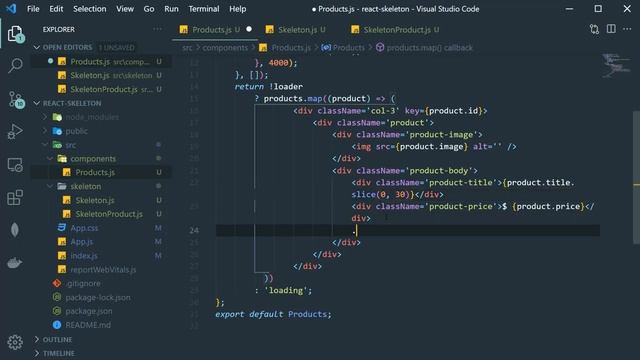The height and width of the screenshot is (360, 640).
Task: Click the JS icon of Skeleton.js tab
Action: point(269,29)
